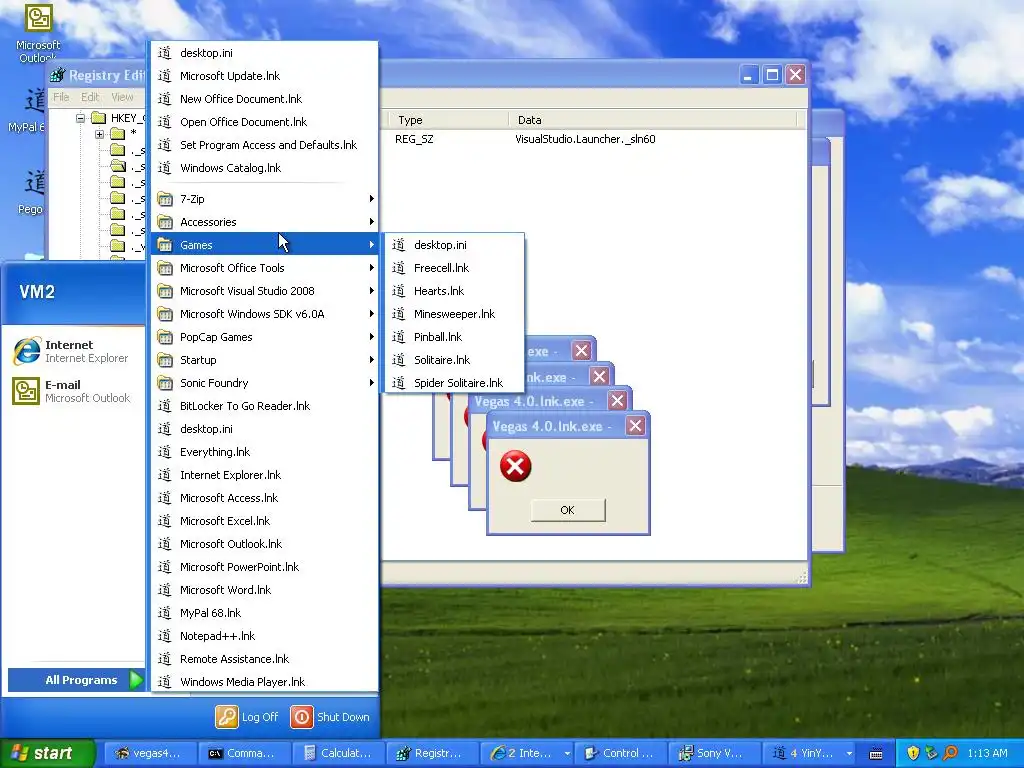
Task: Open Microsoft Visual Studio 2008 folder
Action: tap(264, 291)
